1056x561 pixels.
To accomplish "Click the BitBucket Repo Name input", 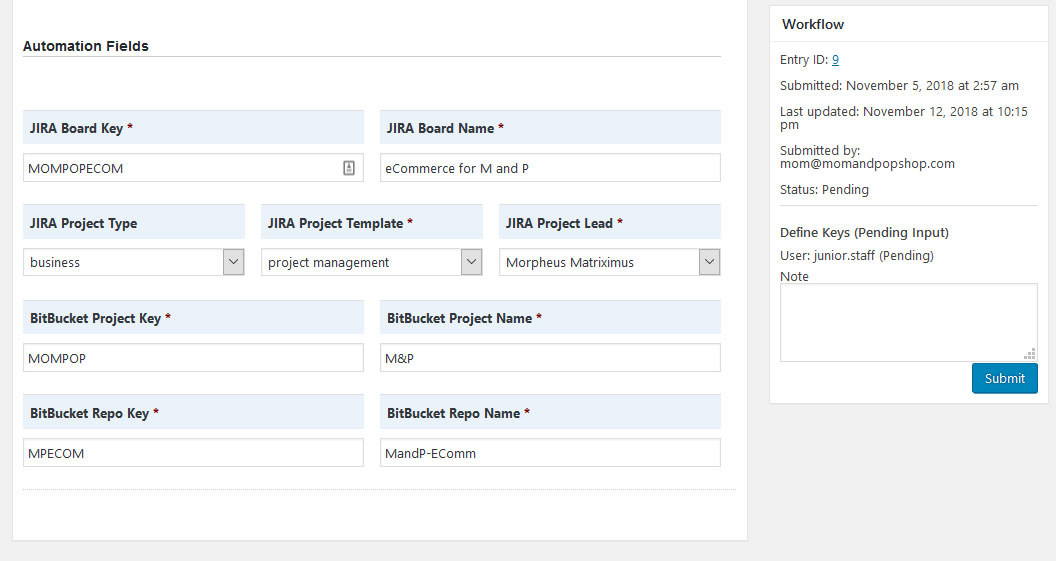I will 550,453.
